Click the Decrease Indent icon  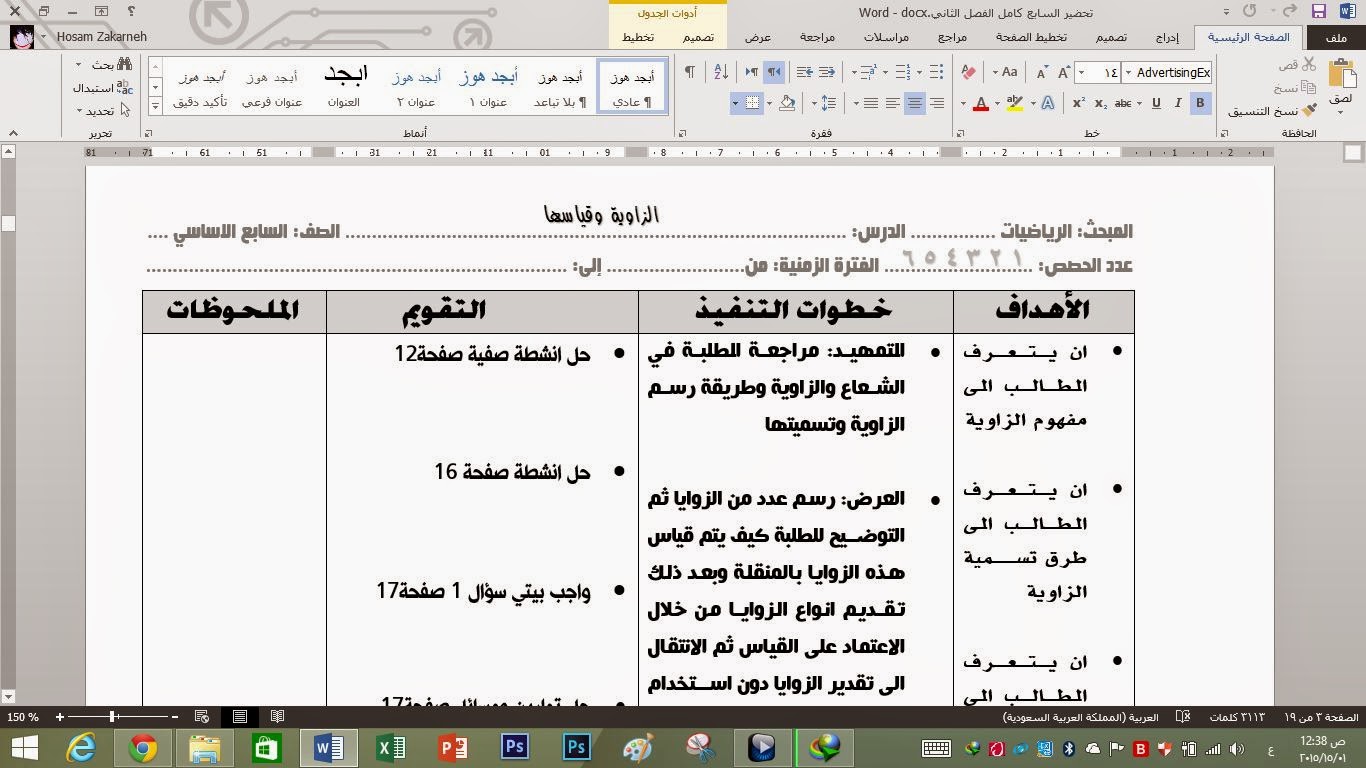click(827, 72)
